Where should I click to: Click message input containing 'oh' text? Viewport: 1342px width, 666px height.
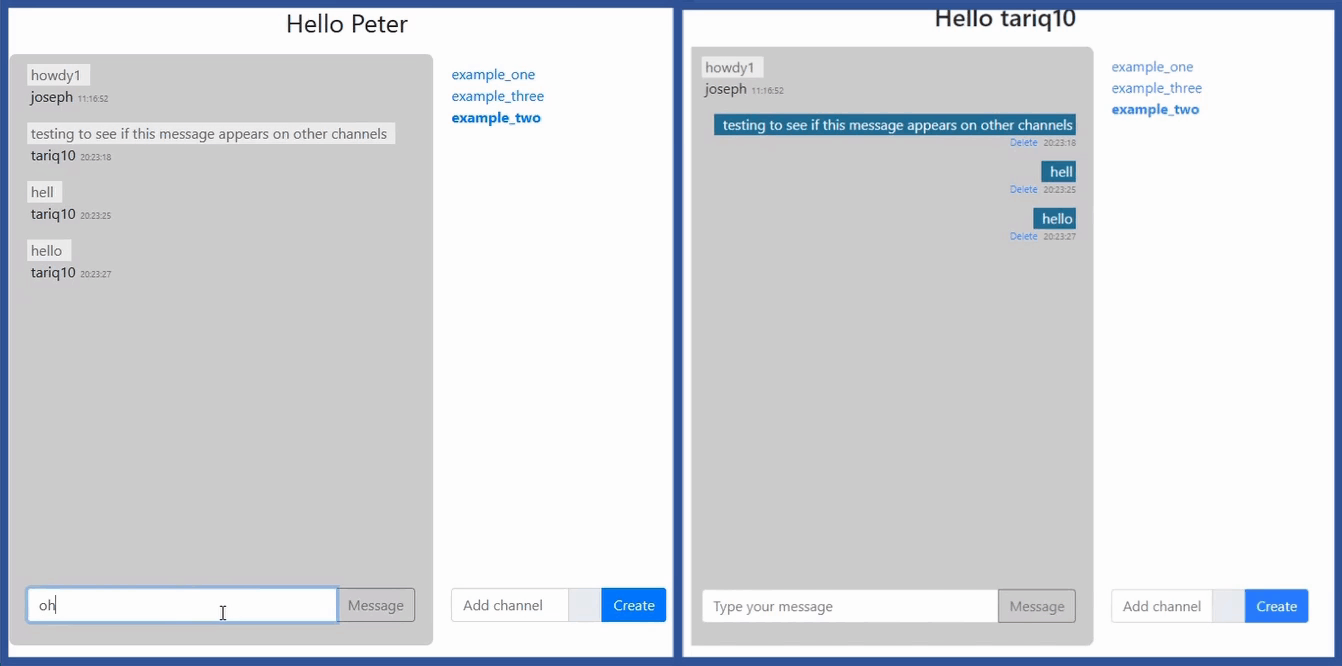(181, 605)
